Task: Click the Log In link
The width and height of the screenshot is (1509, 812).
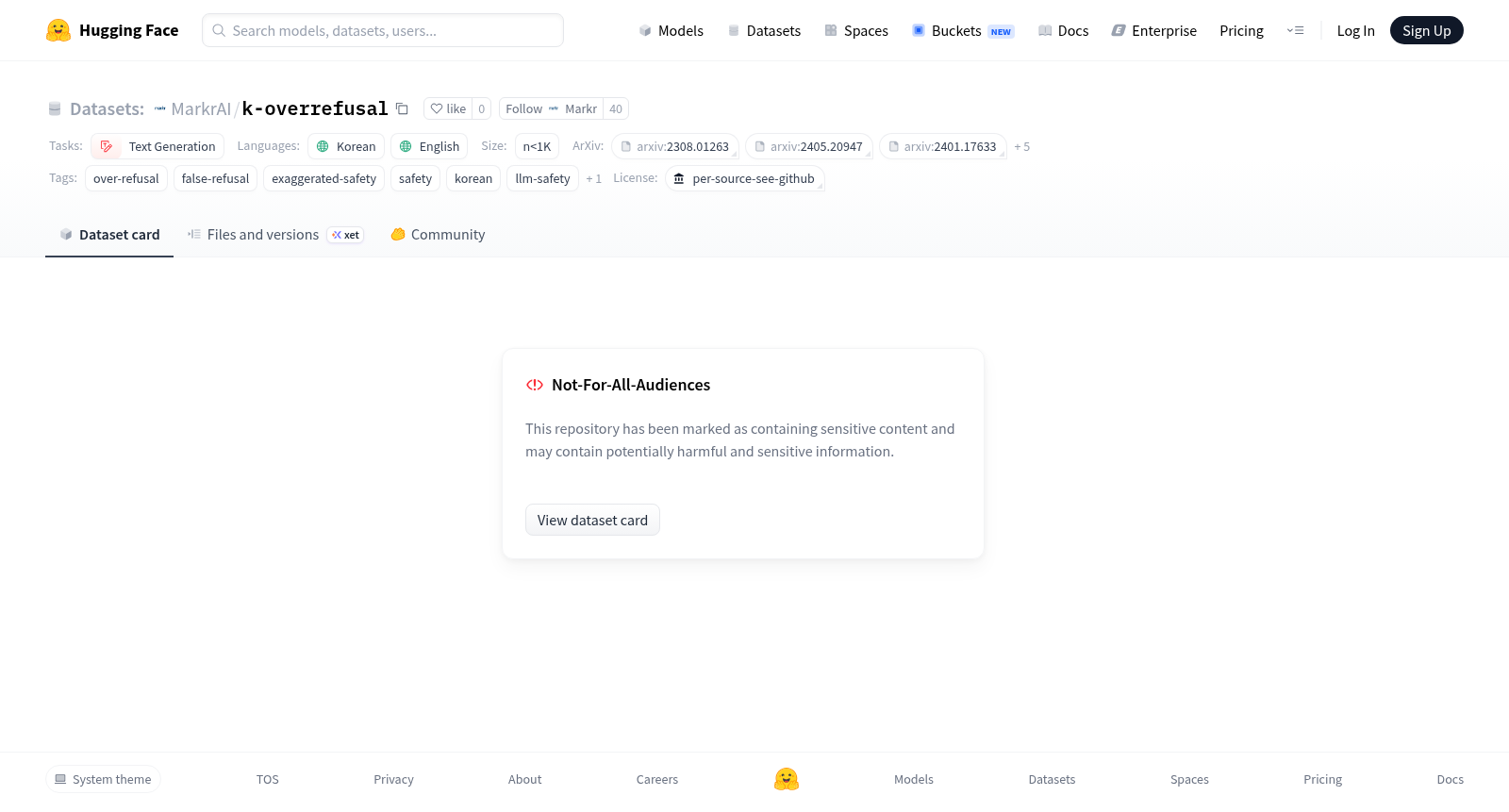Action: tap(1355, 30)
